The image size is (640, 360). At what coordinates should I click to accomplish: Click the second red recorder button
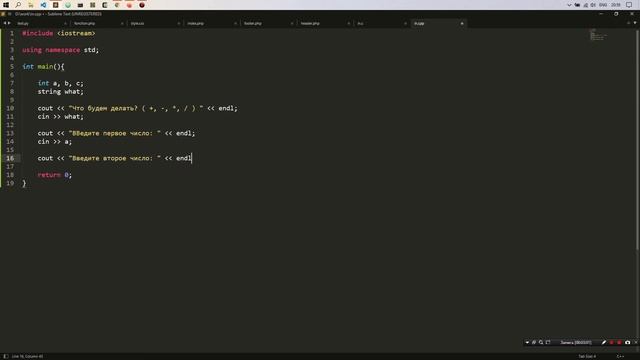619,342
